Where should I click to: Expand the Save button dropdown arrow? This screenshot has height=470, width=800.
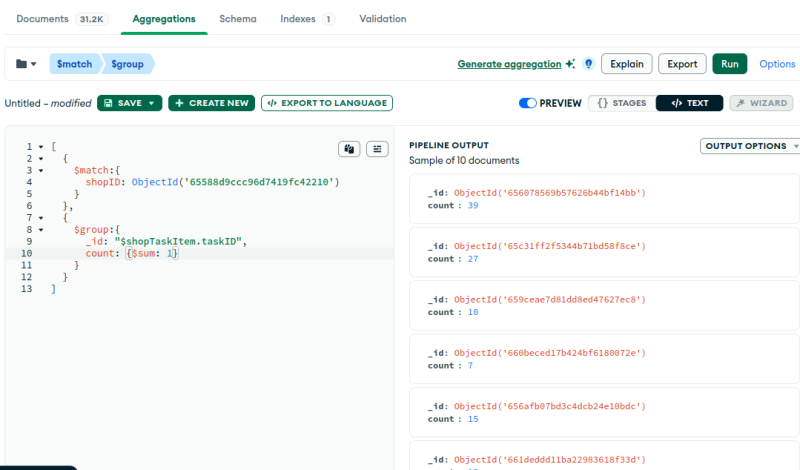tap(152, 103)
